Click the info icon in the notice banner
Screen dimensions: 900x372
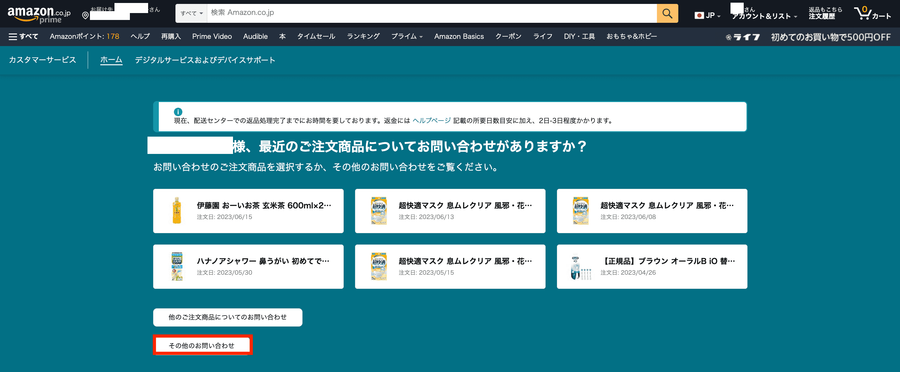178,111
